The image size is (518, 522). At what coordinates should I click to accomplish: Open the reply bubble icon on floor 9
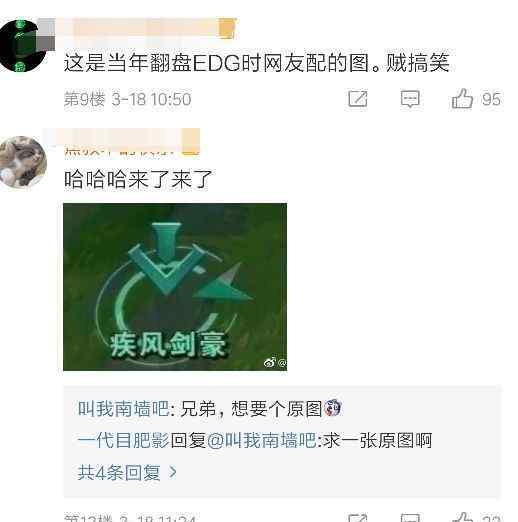click(410, 99)
